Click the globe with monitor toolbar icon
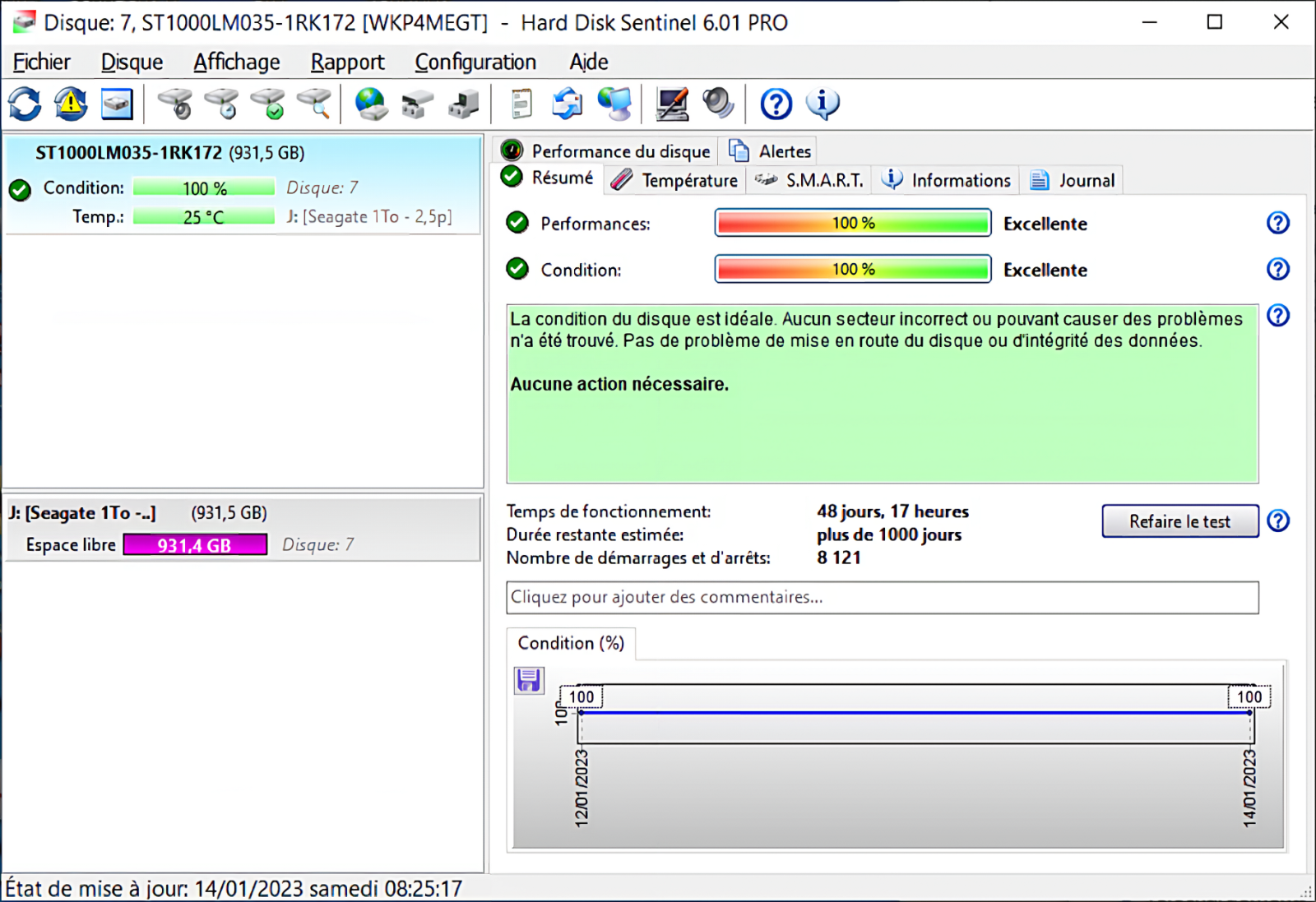 (614, 104)
